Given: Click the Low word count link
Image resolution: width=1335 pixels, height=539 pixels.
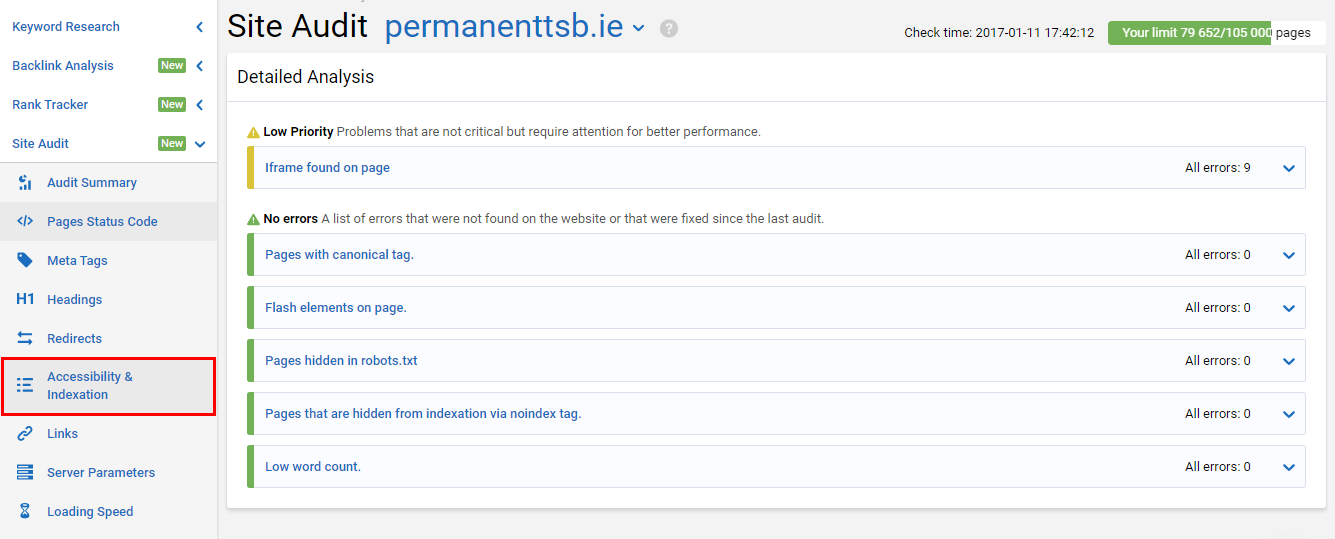Looking at the screenshot, I should click(x=313, y=466).
